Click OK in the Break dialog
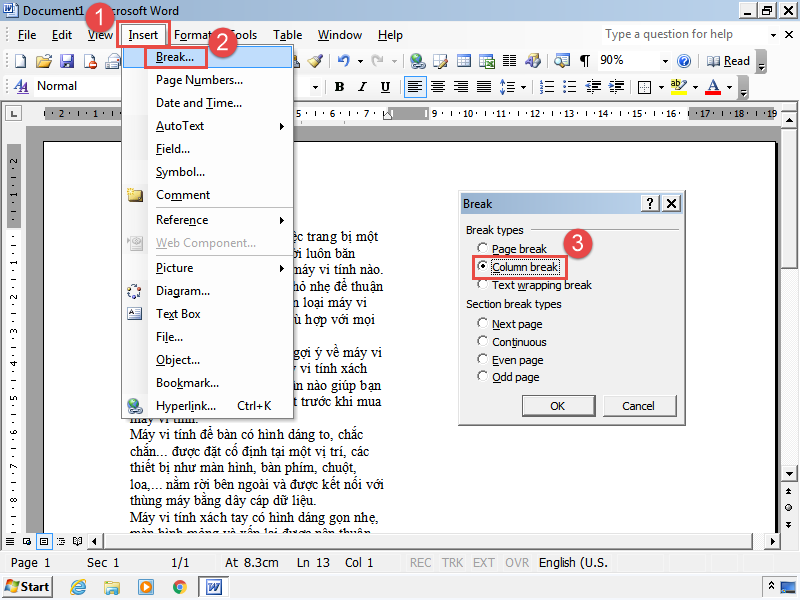The width and height of the screenshot is (800, 600). click(558, 406)
